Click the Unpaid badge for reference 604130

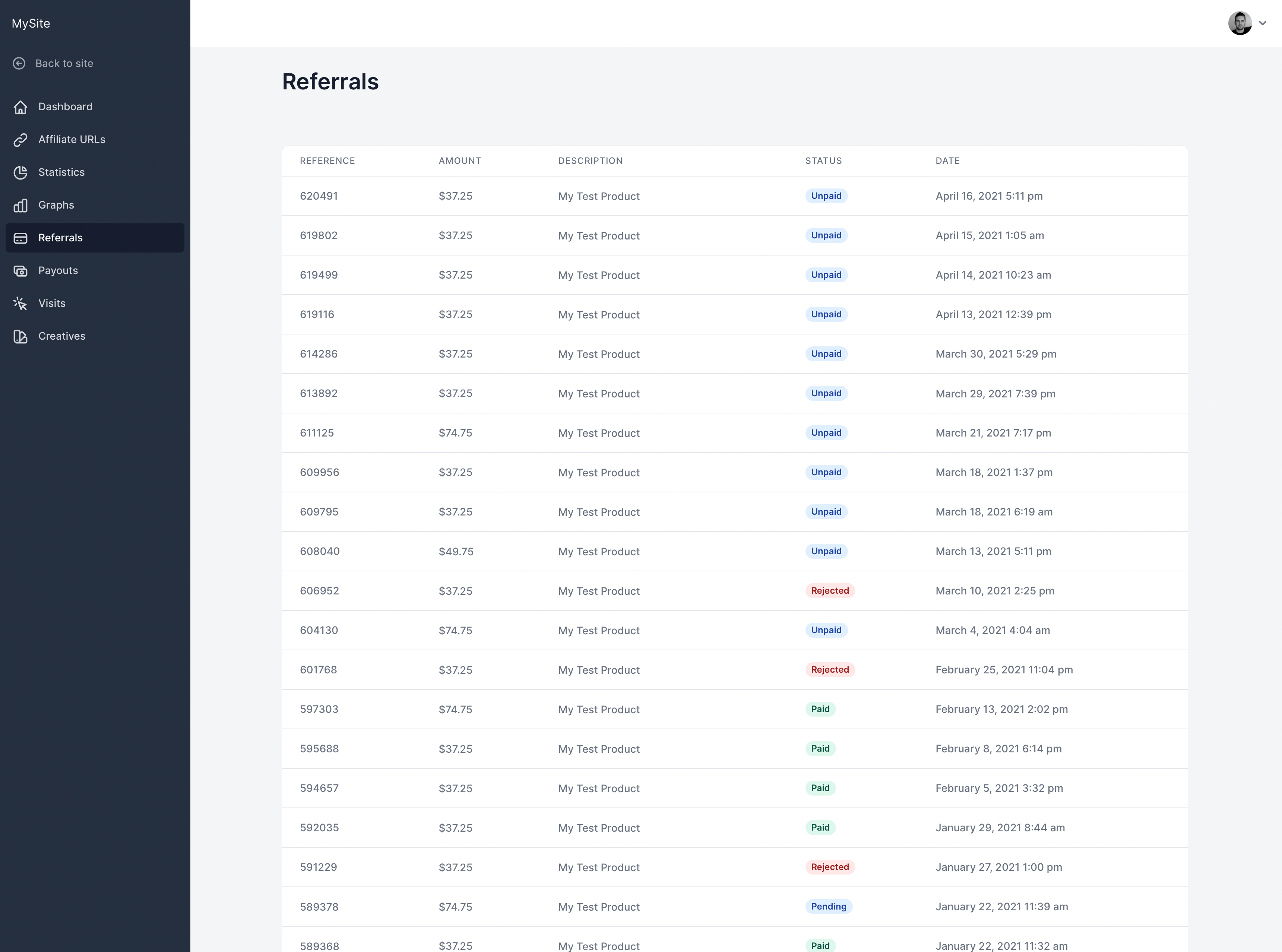click(x=826, y=631)
